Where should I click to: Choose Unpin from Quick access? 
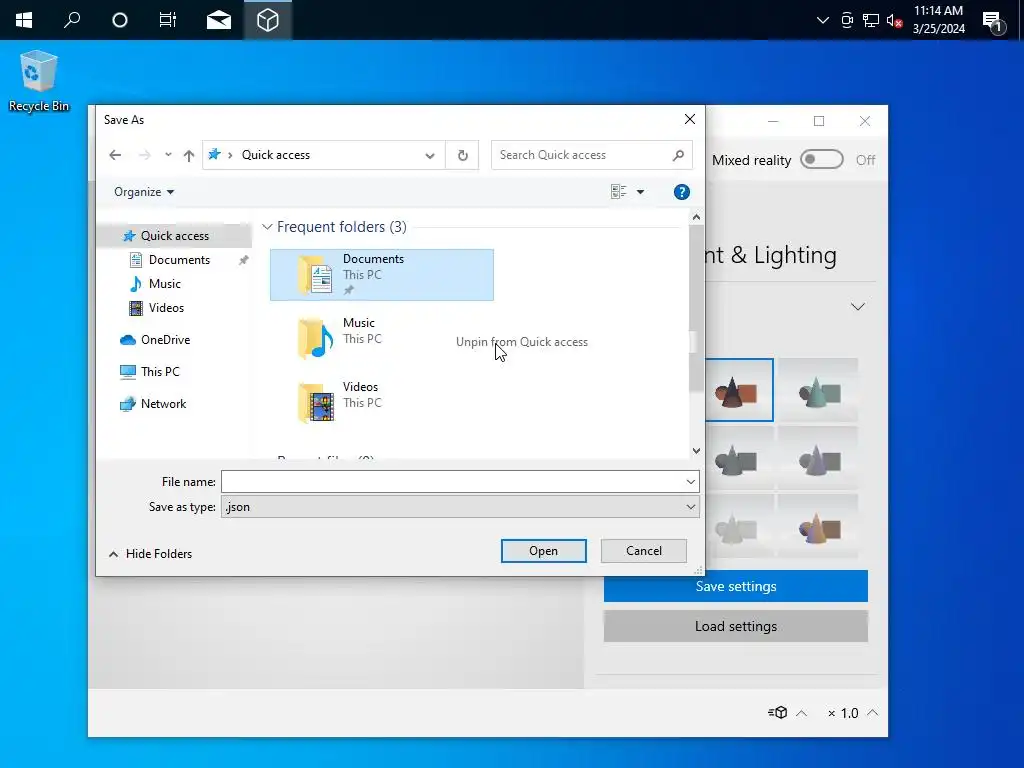click(521, 342)
